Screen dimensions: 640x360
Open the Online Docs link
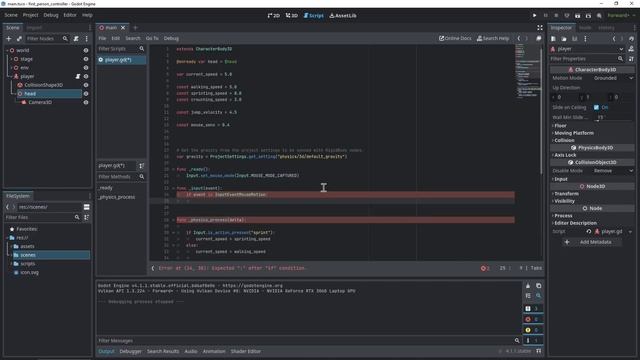pyautogui.click(x=455, y=38)
